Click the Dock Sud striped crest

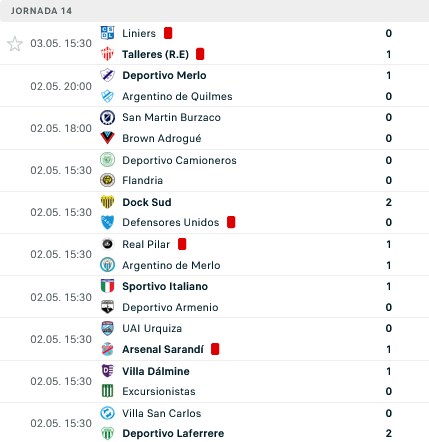tap(107, 202)
